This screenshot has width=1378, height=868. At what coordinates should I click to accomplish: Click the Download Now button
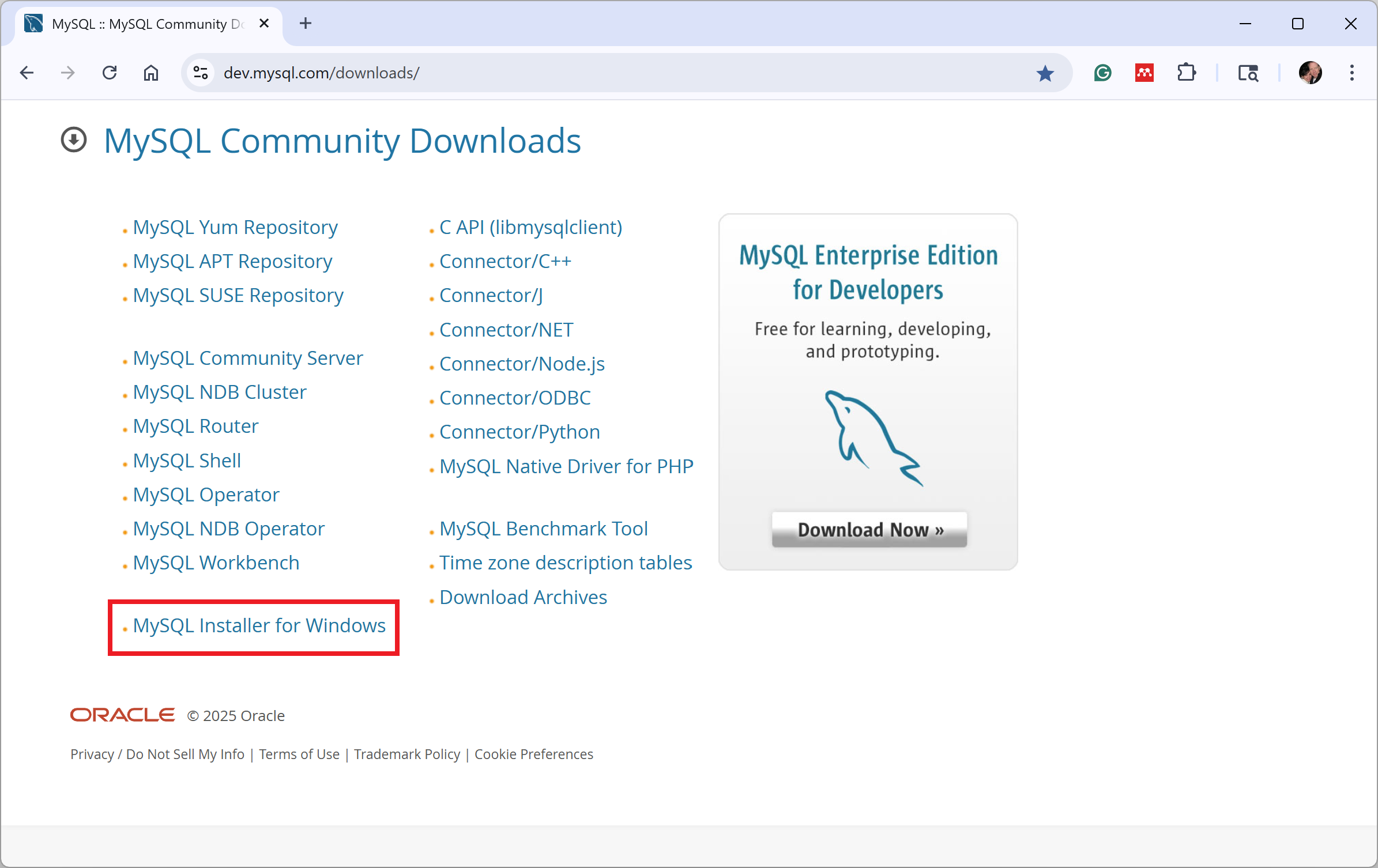(x=869, y=529)
